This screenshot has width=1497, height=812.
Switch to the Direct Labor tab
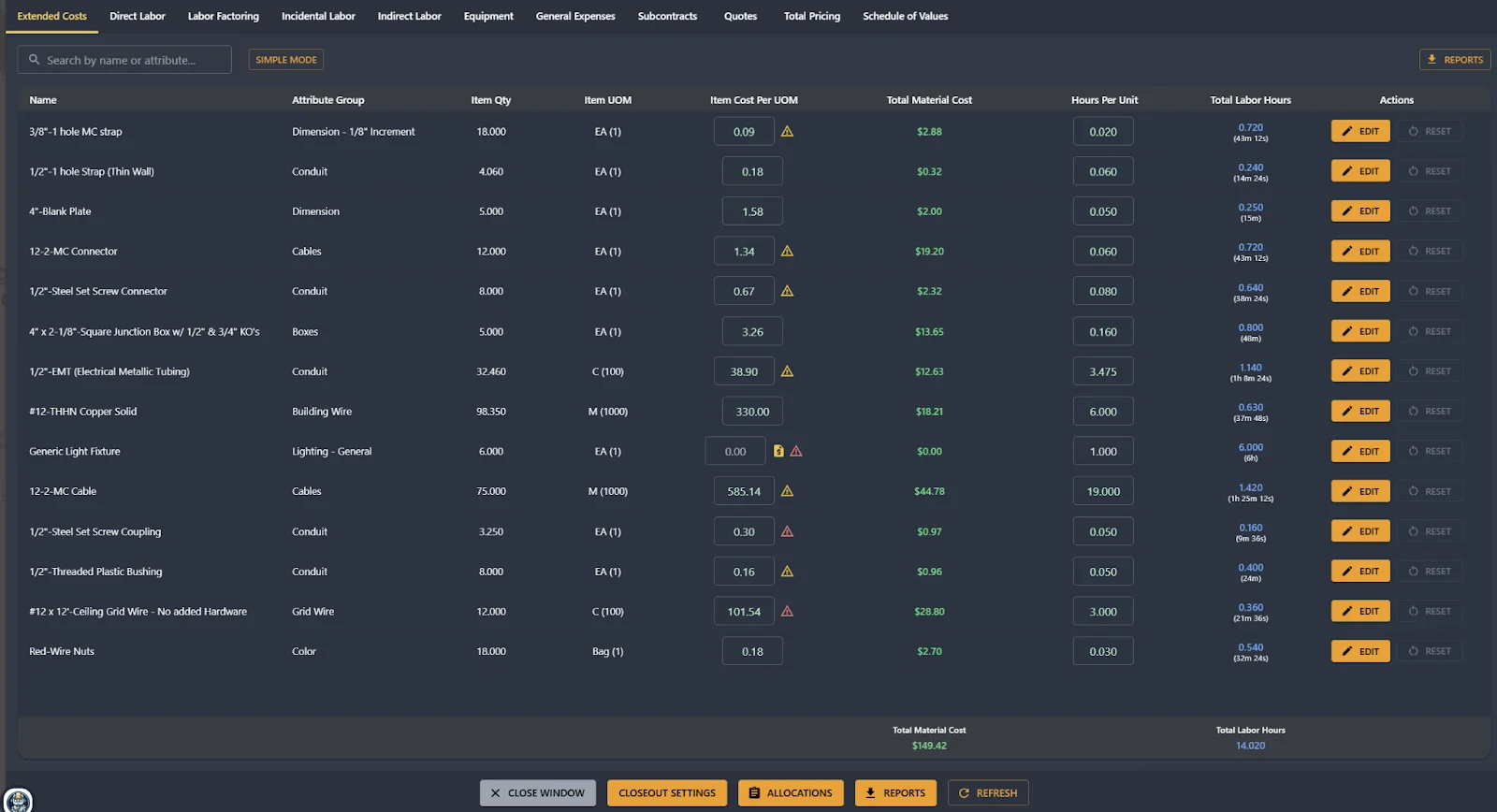click(x=138, y=16)
